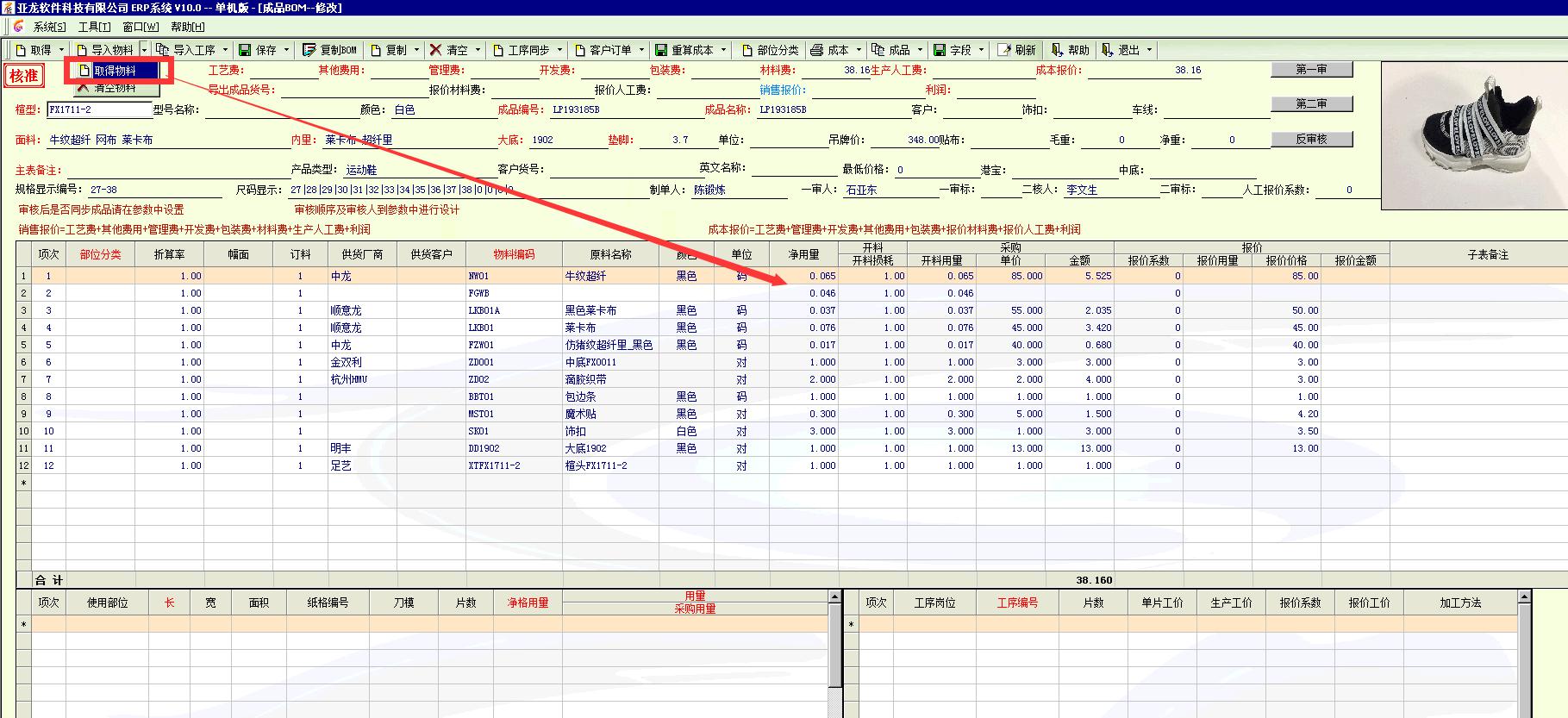Click the 第一审 button
Image resolution: width=1568 pixels, height=718 pixels.
[x=1311, y=69]
